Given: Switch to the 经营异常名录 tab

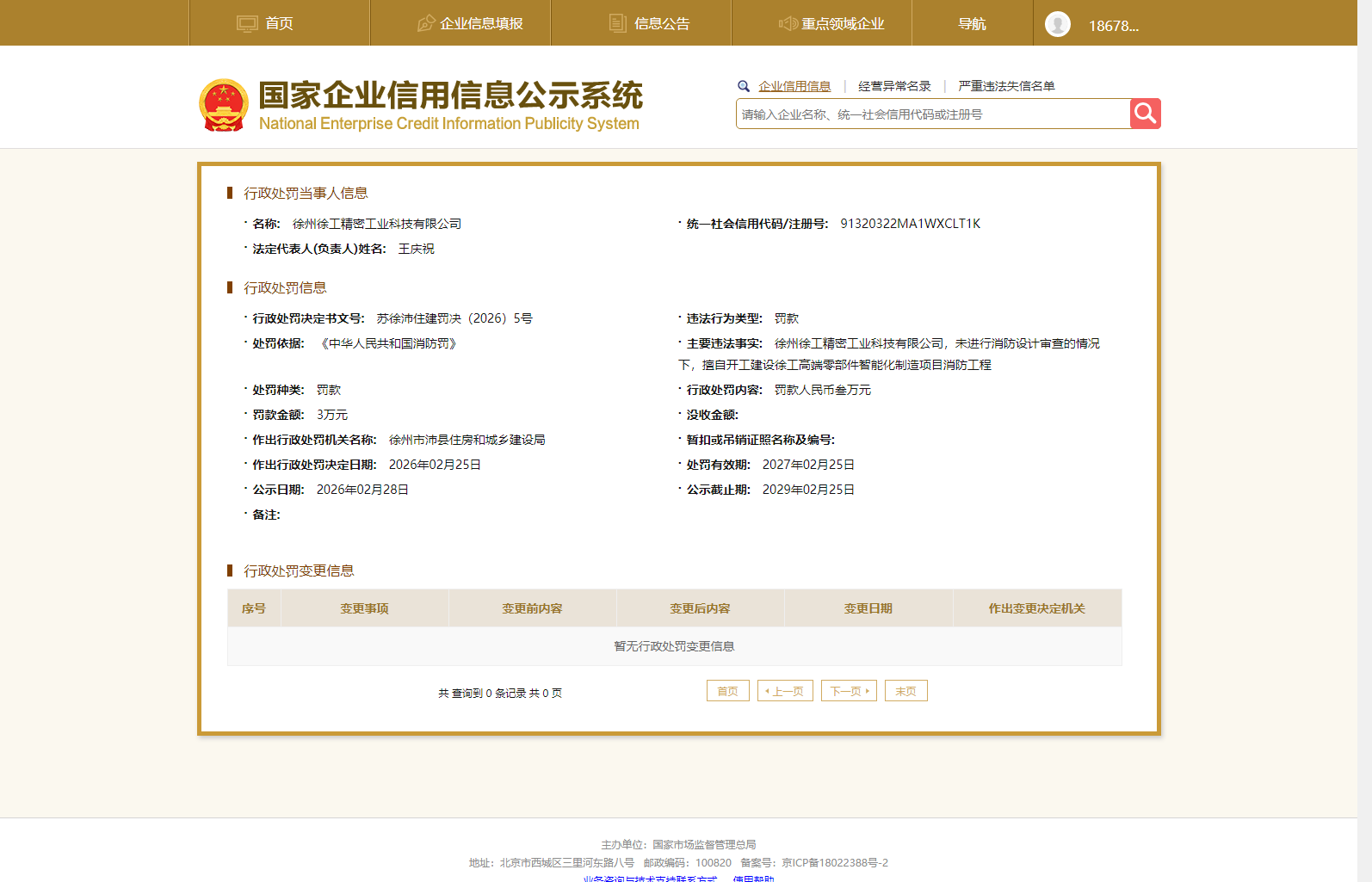Looking at the screenshot, I should [894, 86].
